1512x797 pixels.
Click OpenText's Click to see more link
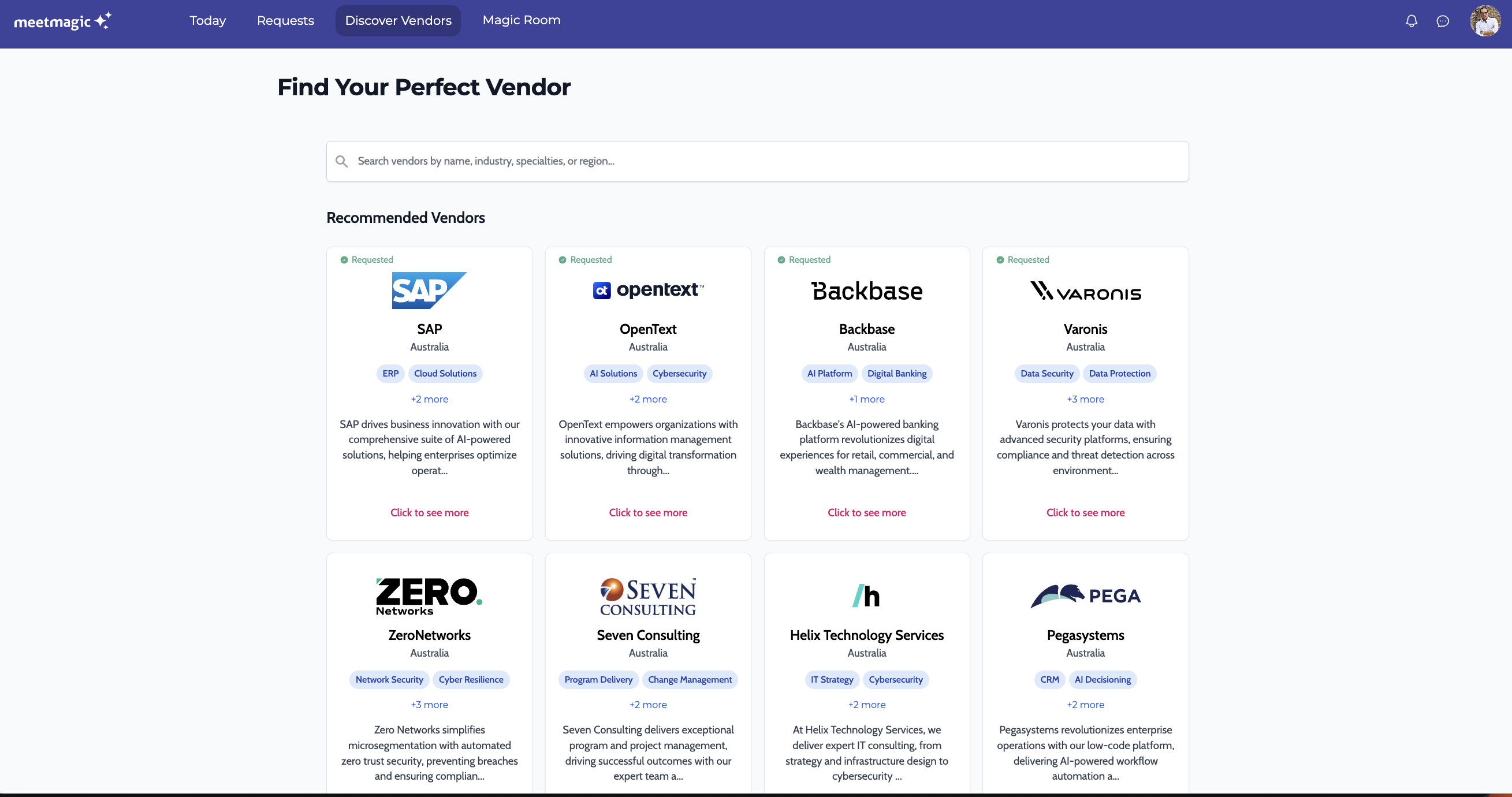[648, 512]
